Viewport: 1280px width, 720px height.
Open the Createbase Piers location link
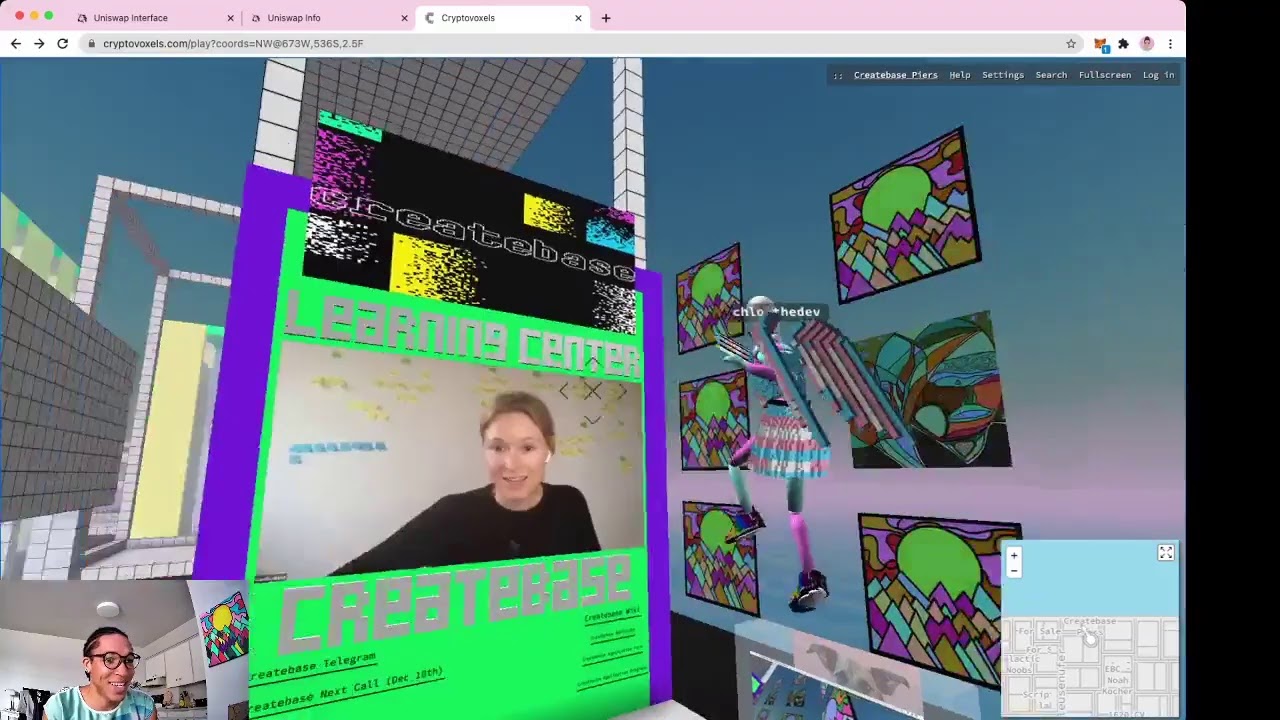[895, 75]
